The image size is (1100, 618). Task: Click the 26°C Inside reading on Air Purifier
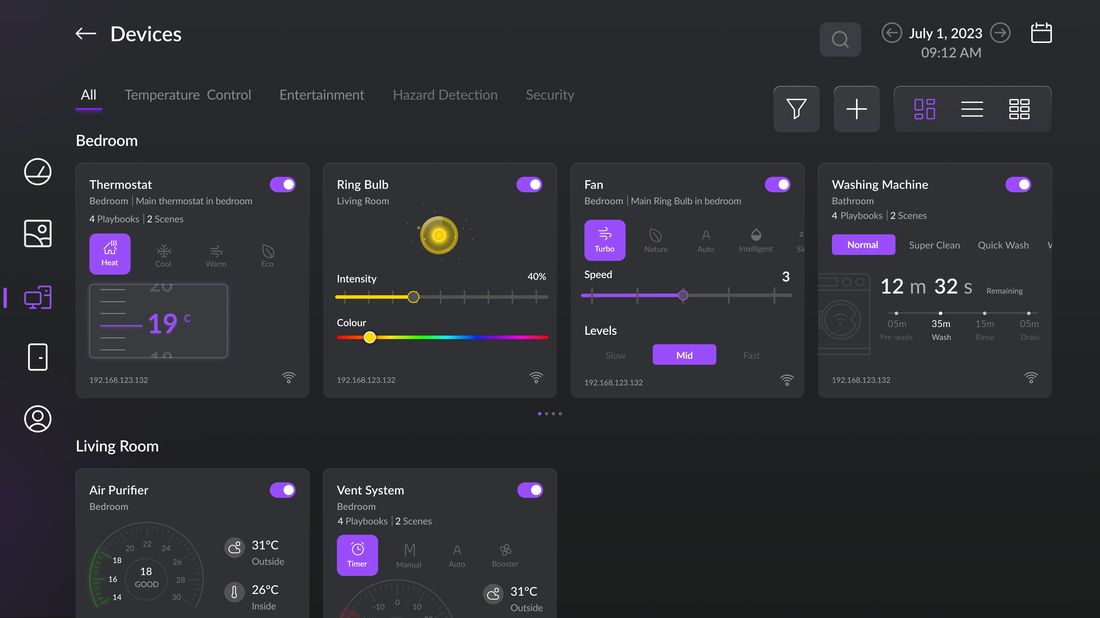(252, 597)
